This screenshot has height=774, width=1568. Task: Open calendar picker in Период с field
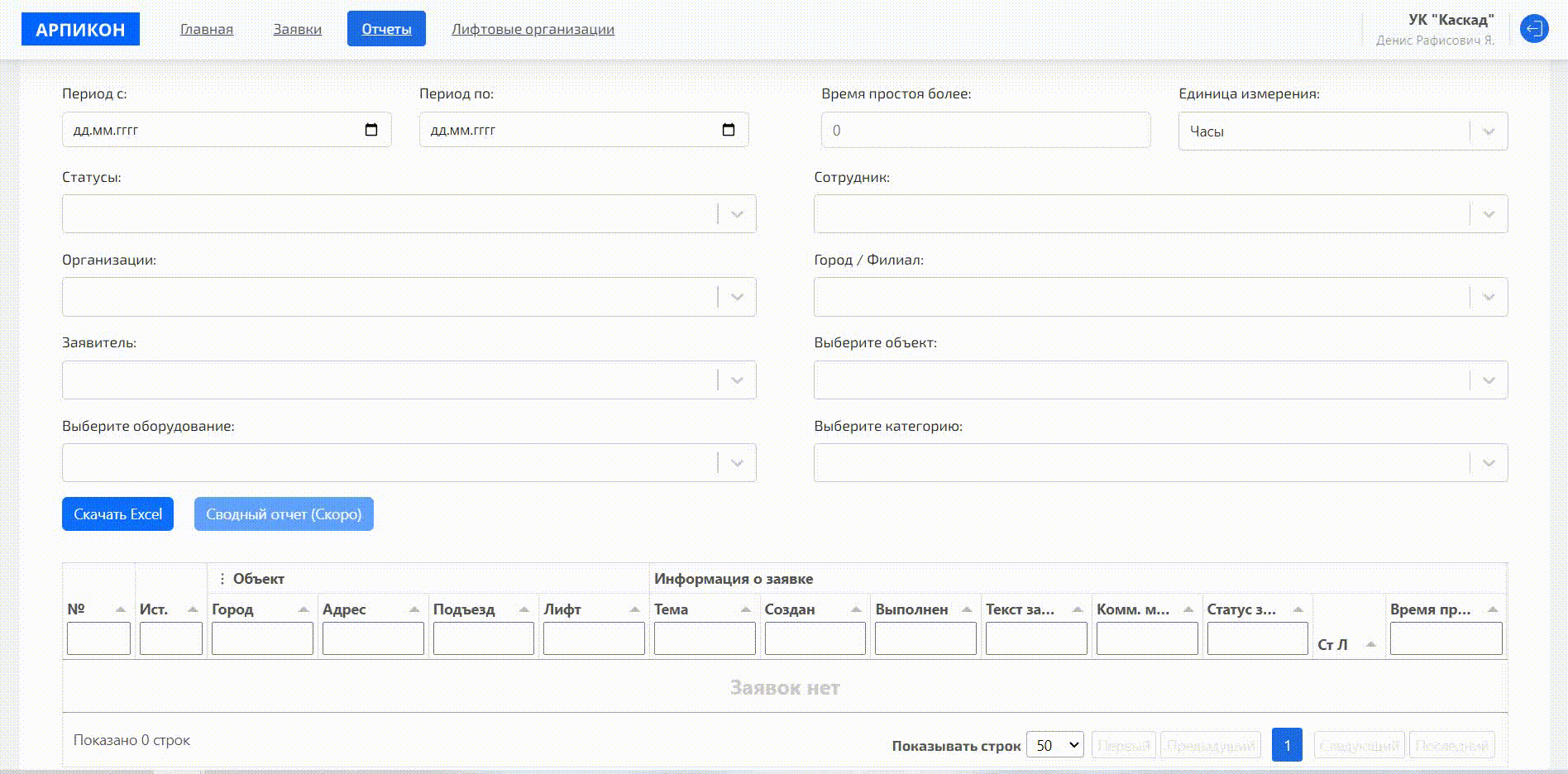point(371,130)
